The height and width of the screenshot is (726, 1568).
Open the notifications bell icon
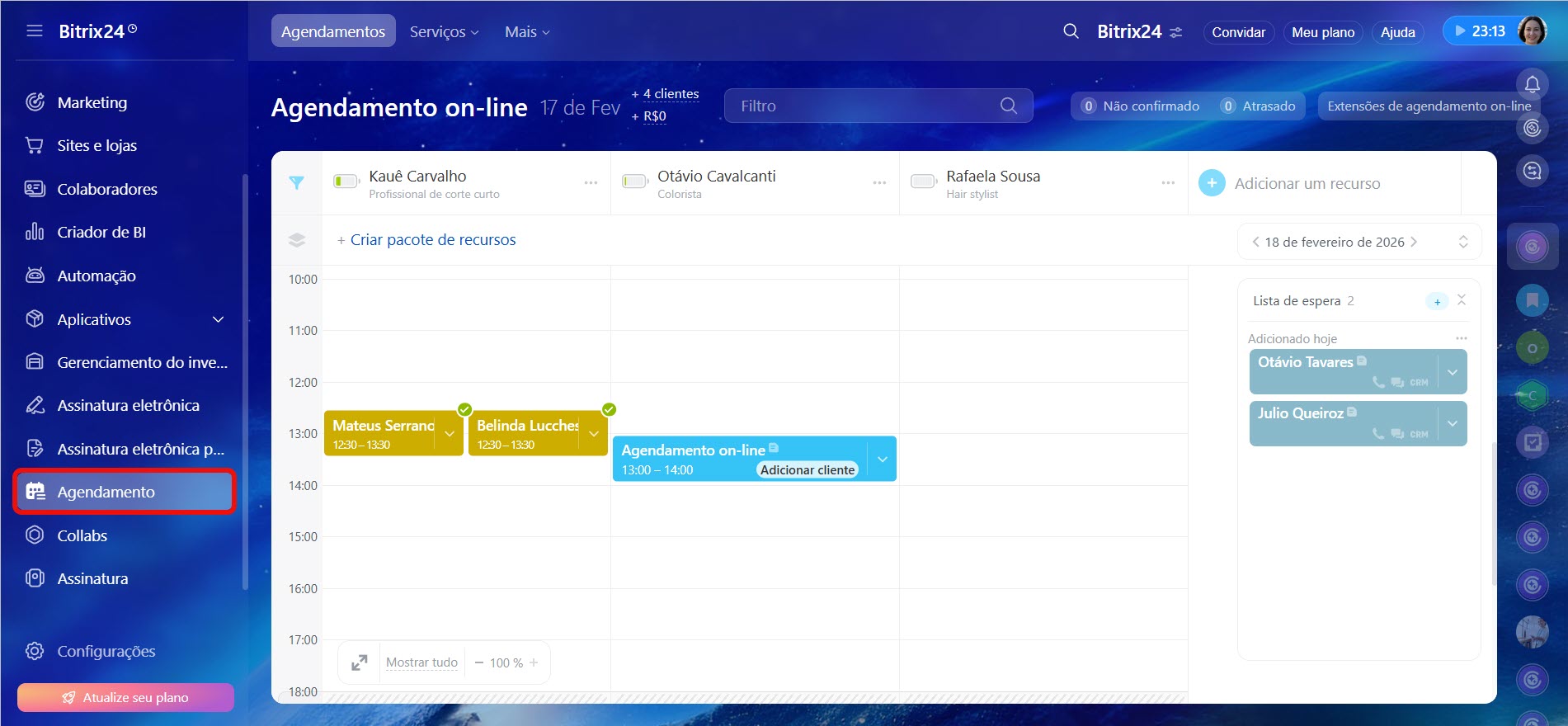[1532, 84]
